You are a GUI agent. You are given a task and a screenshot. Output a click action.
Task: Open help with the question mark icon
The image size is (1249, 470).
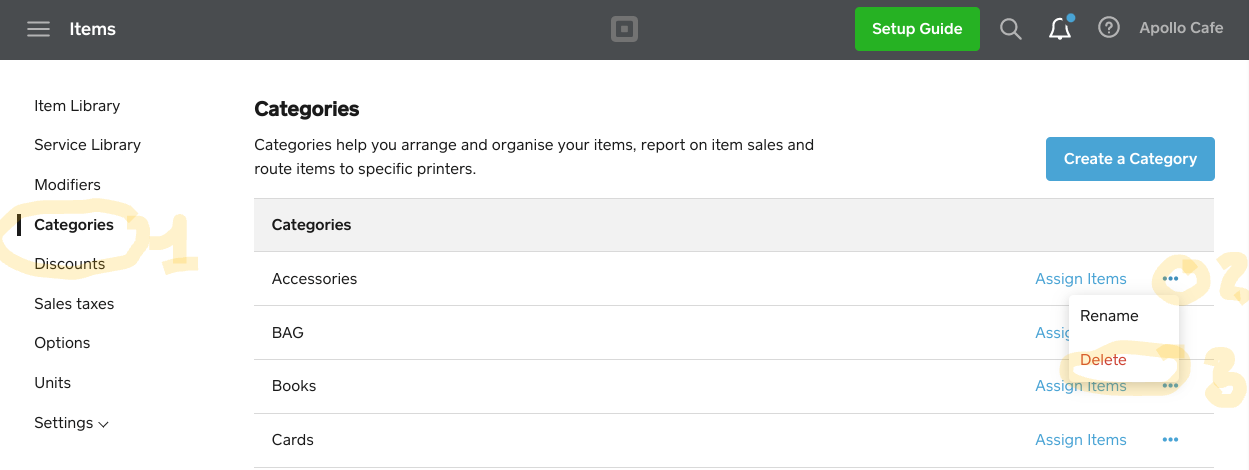(1108, 28)
